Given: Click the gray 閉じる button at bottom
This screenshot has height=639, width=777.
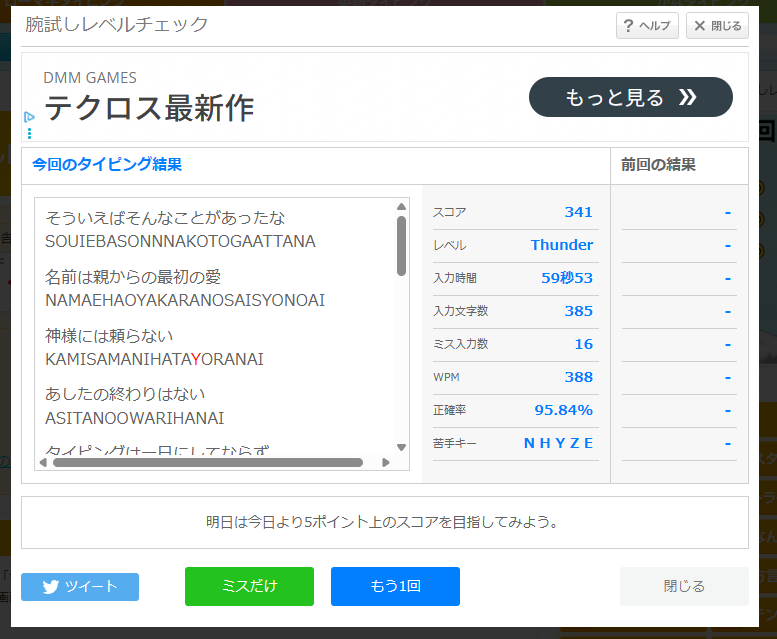Looking at the screenshot, I should [684, 586].
